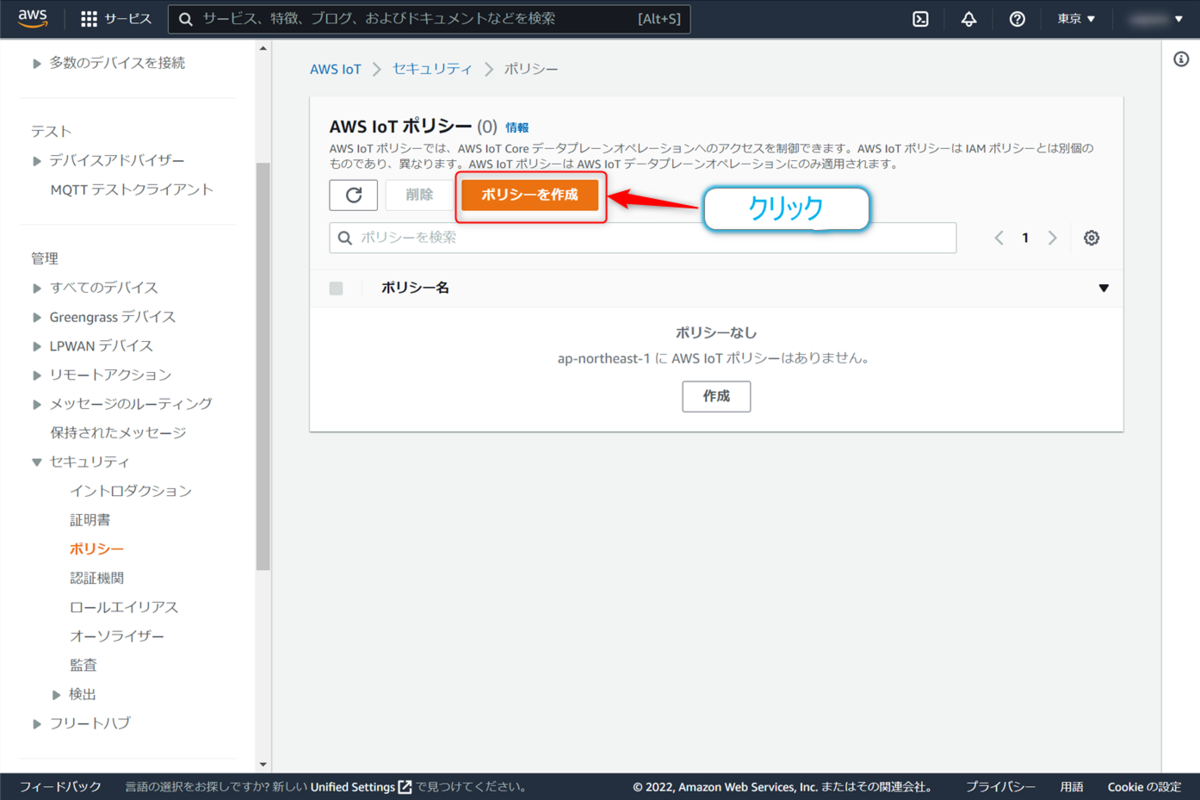Image resolution: width=1200 pixels, height=800 pixels.
Task: Open the 東京 region dropdown
Action: [1077, 19]
